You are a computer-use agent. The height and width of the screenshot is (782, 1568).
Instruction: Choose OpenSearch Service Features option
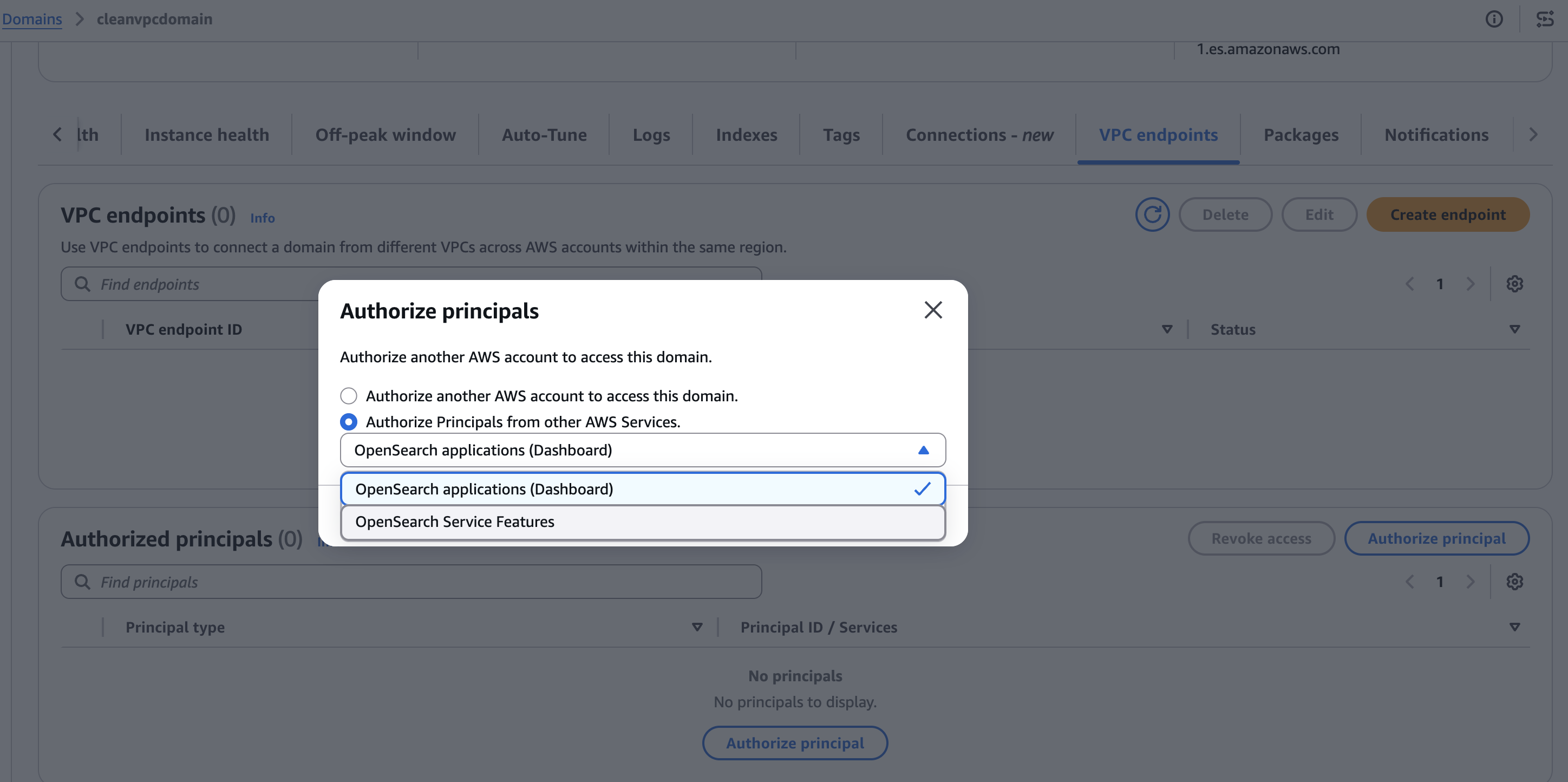coord(642,522)
